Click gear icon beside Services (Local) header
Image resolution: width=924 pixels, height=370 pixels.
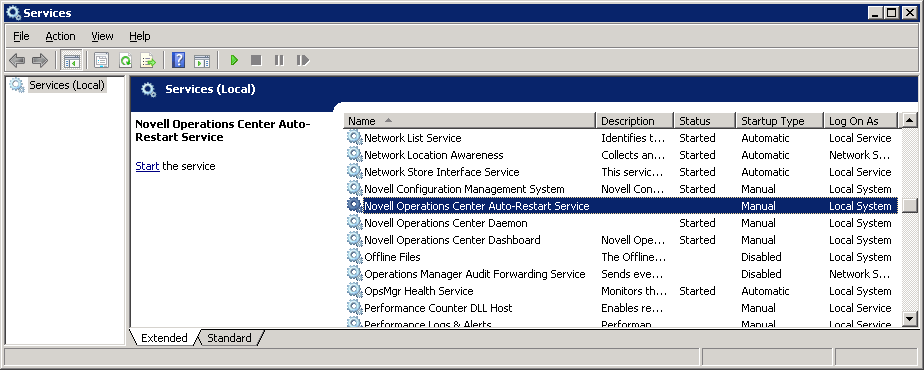149,89
